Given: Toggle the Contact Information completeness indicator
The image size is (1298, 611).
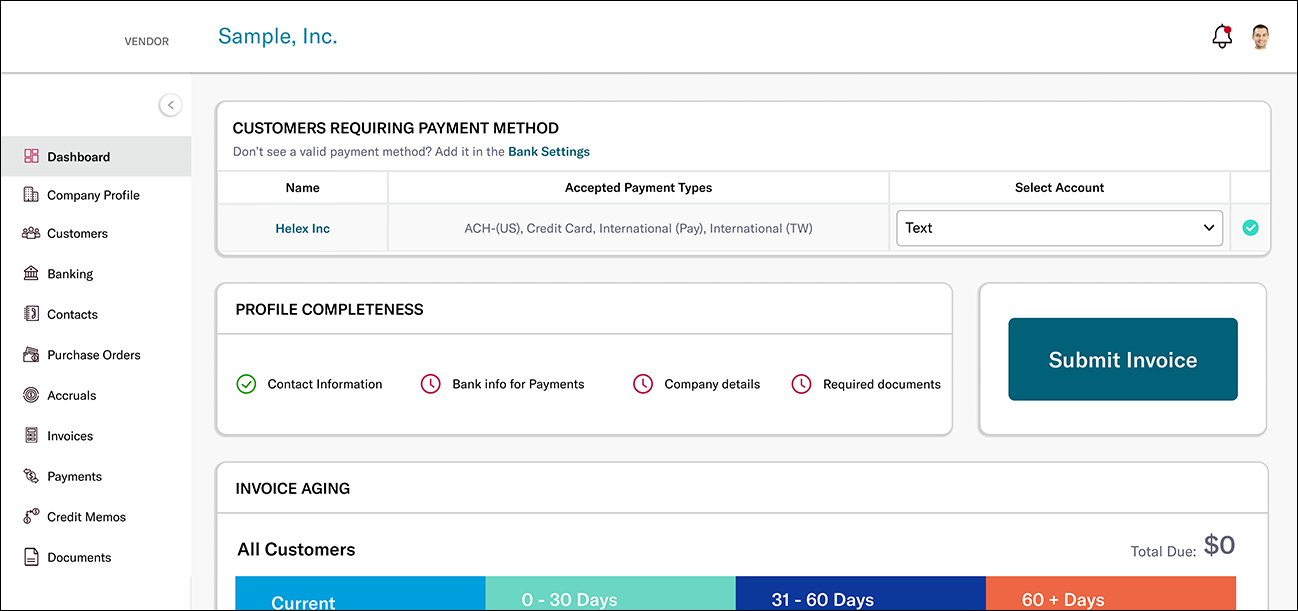Looking at the screenshot, I should [x=246, y=384].
